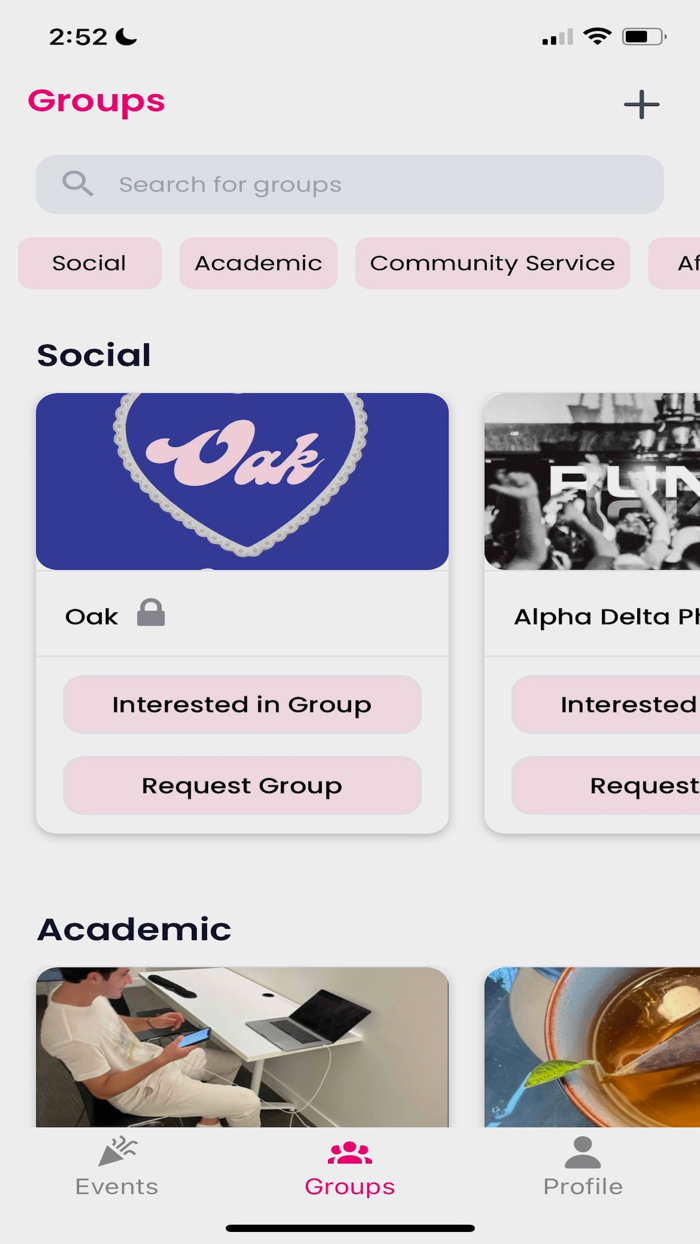Tap Interested in Group for the Oak group
This screenshot has width=700, height=1244.
point(242,704)
